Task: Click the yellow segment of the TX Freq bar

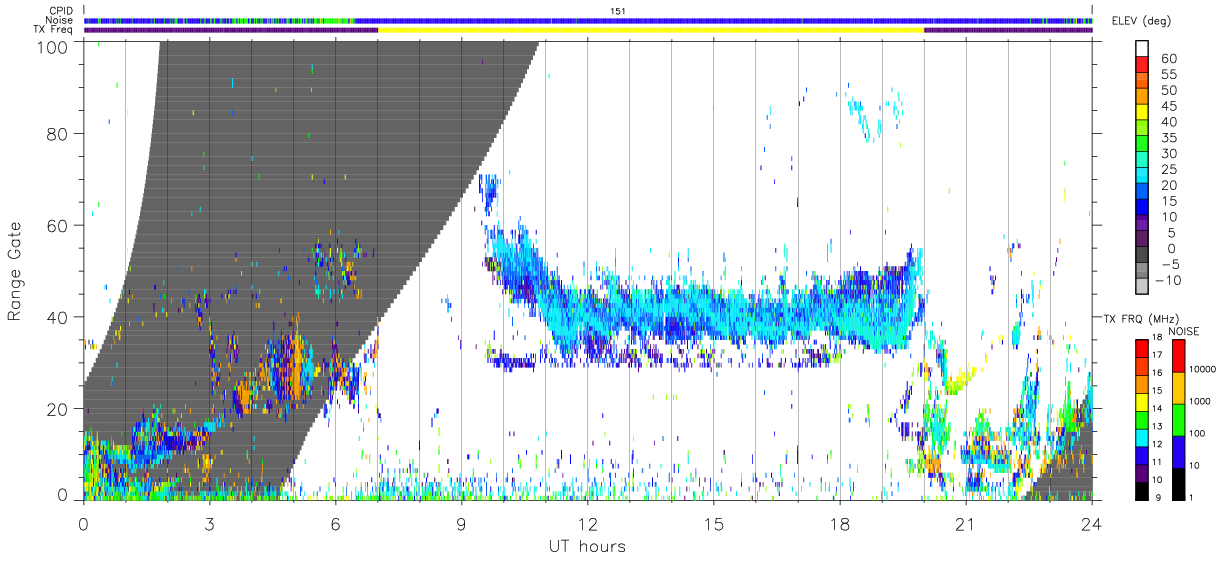Action: pyautogui.click(x=651, y=30)
